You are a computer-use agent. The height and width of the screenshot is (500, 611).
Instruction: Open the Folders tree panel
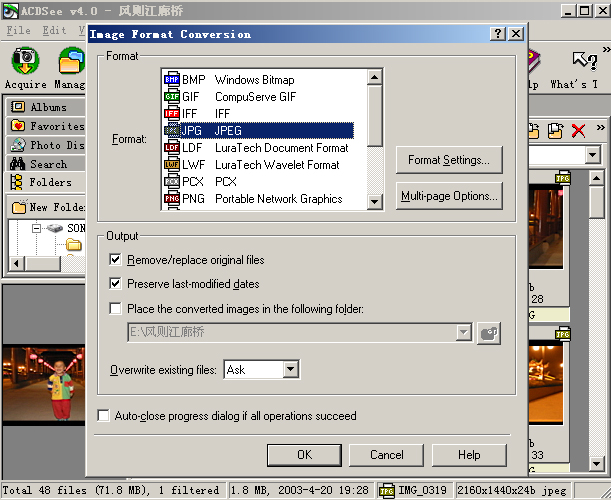(46, 182)
